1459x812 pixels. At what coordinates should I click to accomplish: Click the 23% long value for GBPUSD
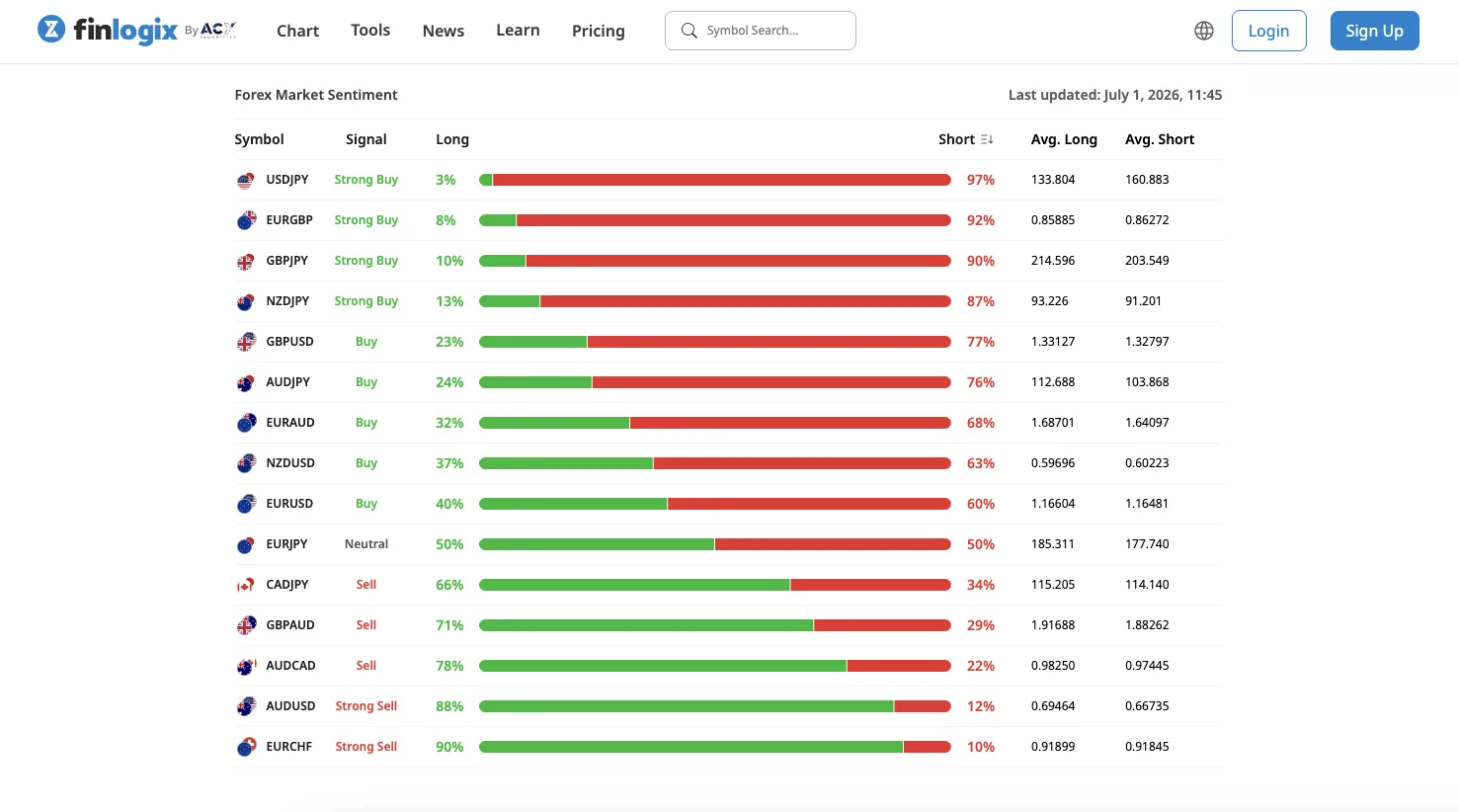point(449,342)
